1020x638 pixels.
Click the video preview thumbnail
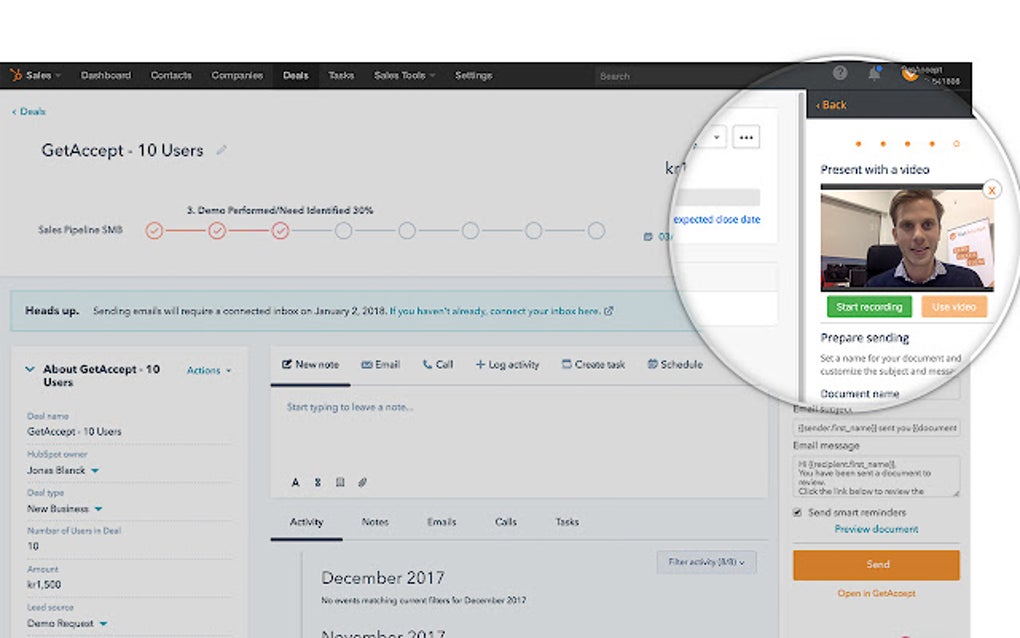(907, 238)
